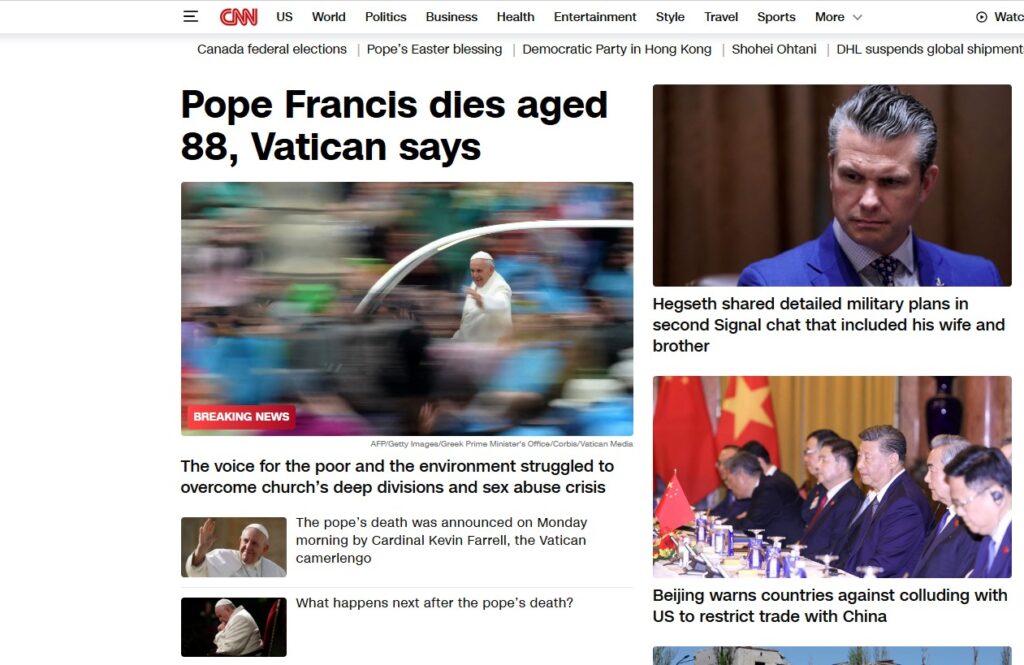
Task: Click the CNN logo
Action: pos(238,16)
